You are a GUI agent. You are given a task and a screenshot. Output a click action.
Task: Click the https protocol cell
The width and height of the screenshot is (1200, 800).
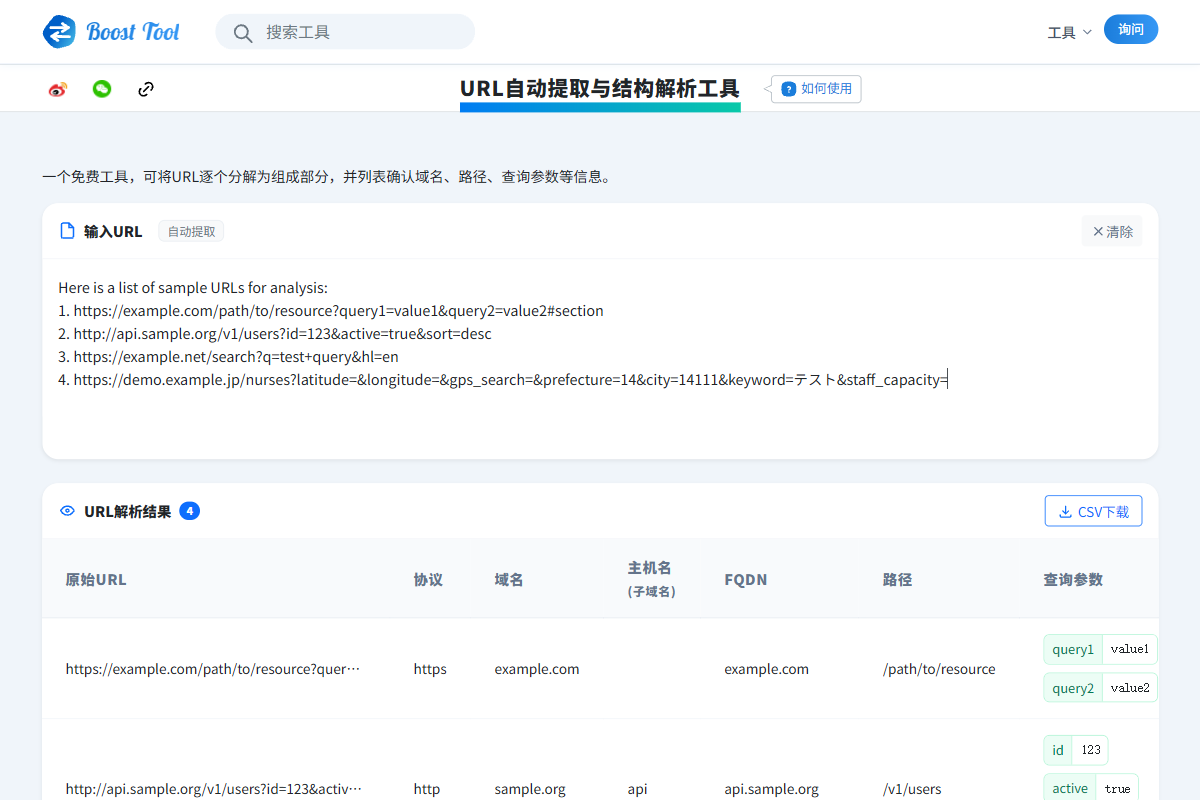[430, 669]
